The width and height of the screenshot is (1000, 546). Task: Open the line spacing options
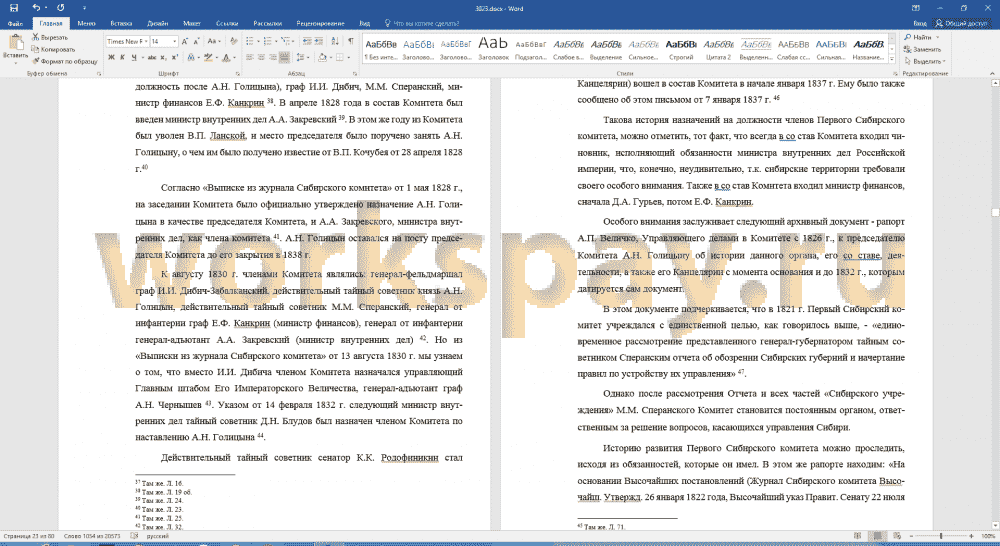[x=303, y=57]
